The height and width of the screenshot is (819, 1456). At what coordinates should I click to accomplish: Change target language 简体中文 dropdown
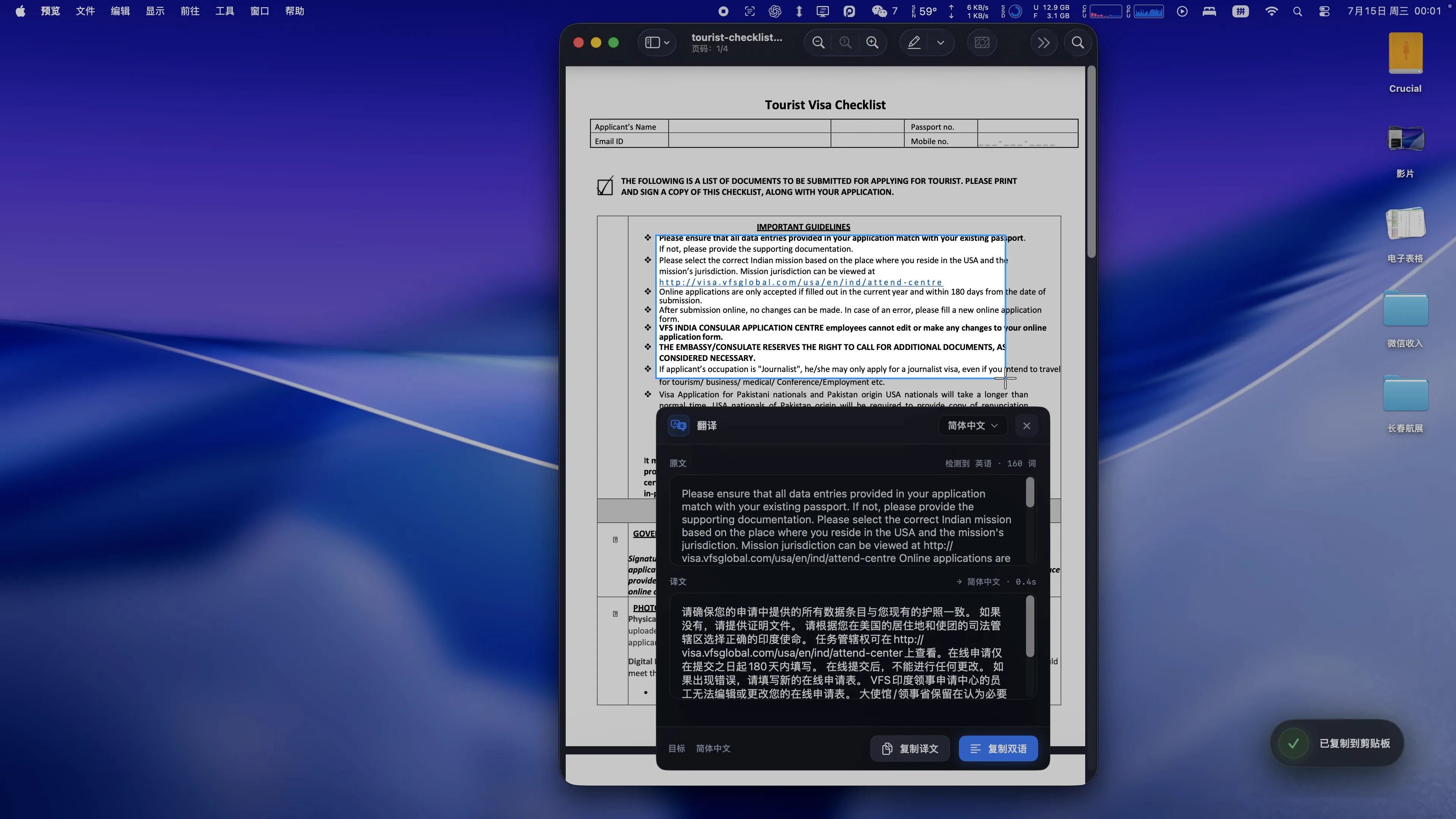(972, 425)
